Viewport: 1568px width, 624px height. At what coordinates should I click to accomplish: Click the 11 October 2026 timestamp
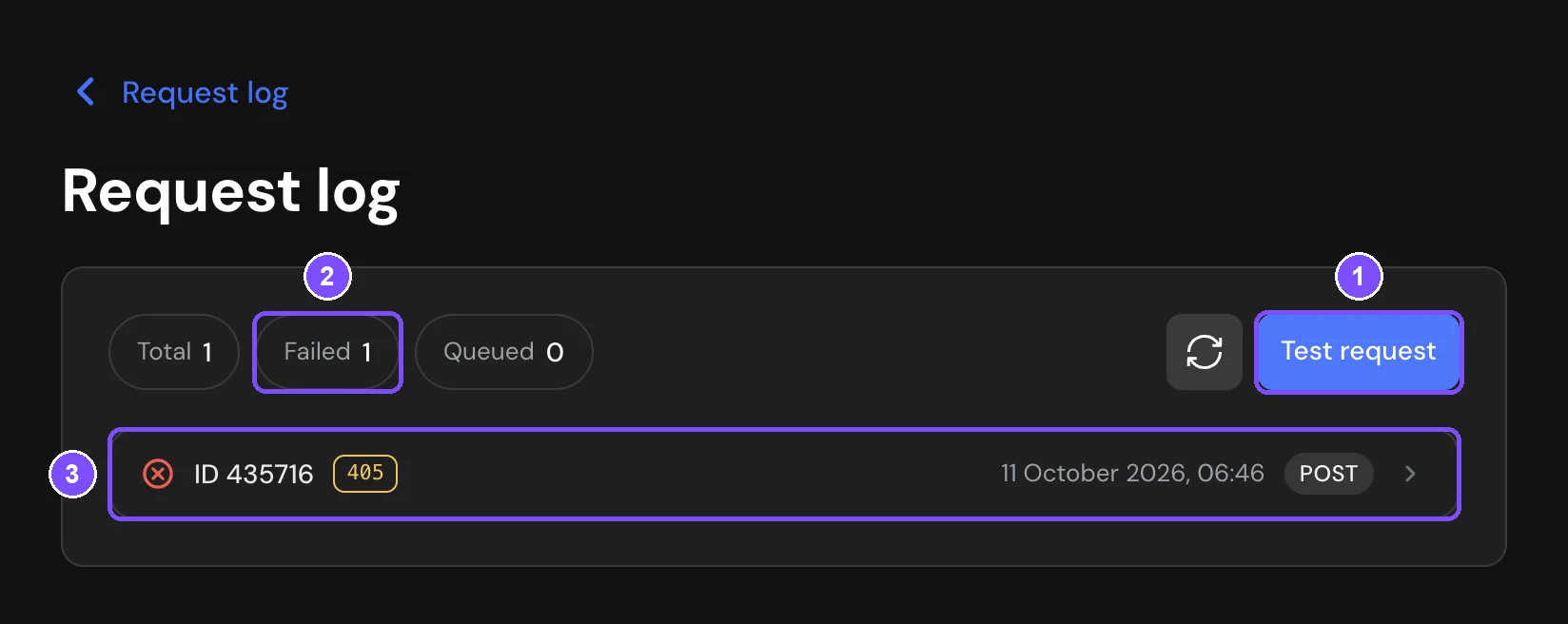click(1132, 474)
